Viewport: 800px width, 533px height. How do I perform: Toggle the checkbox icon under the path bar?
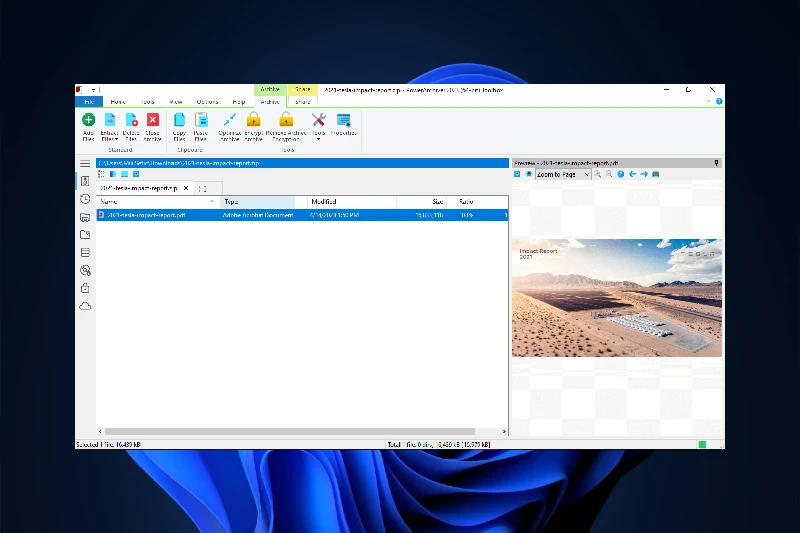(x=136, y=174)
